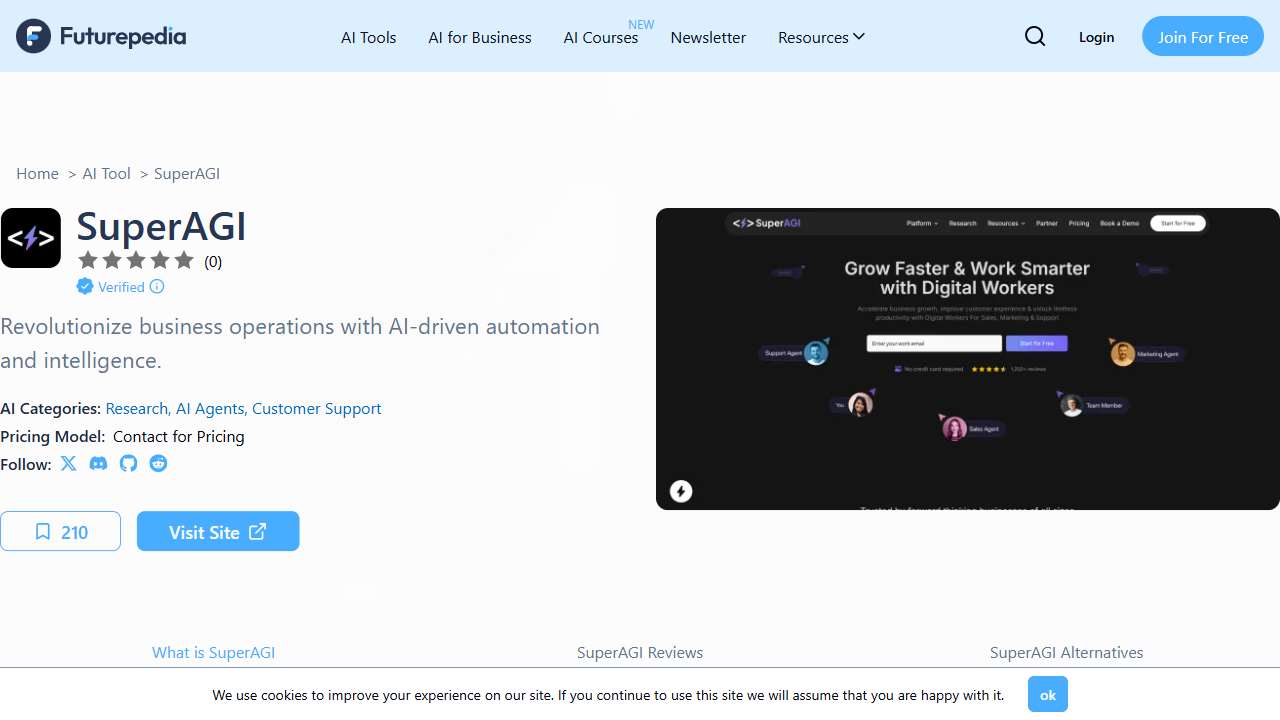The image size is (1280, 720).
Task: Rate SuperAGI with the fifth star
Action: (184, 261)
